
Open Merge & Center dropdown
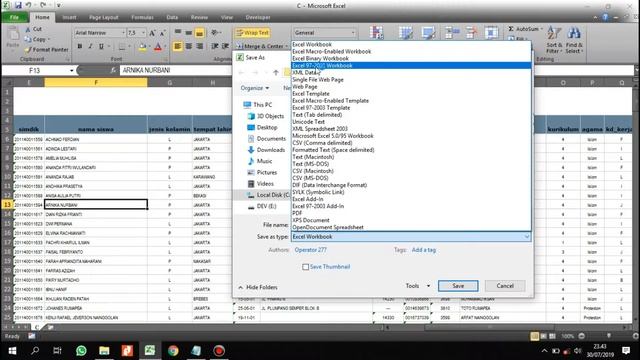[287, 46]
